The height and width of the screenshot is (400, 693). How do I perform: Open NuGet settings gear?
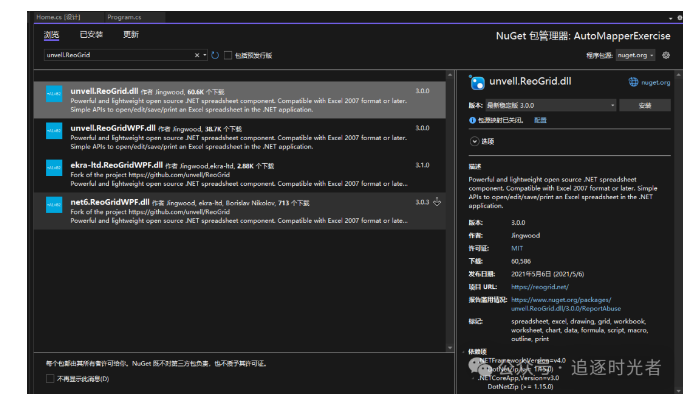[x=666, y=55]
